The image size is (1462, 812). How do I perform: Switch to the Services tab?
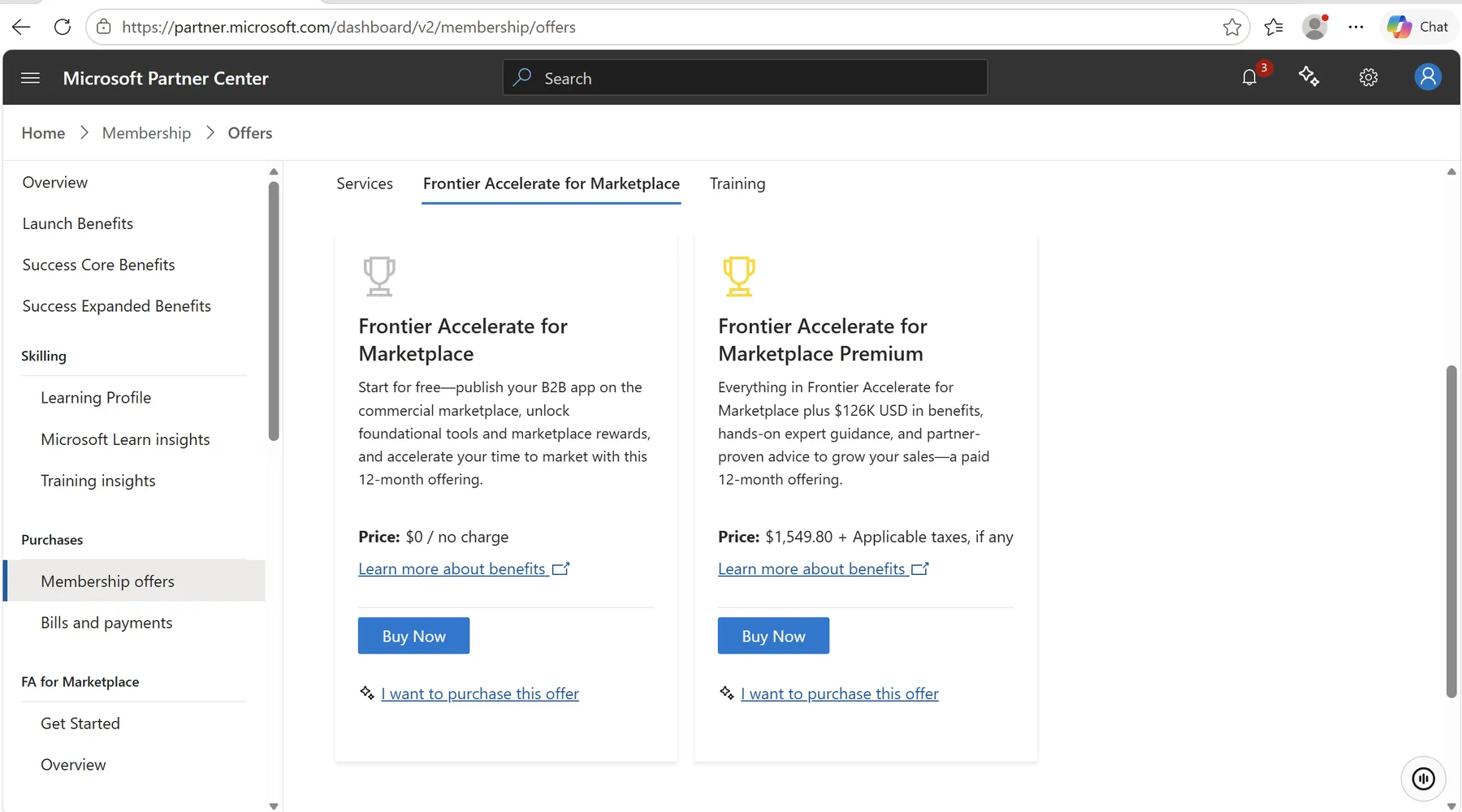(x=365, y=184)
